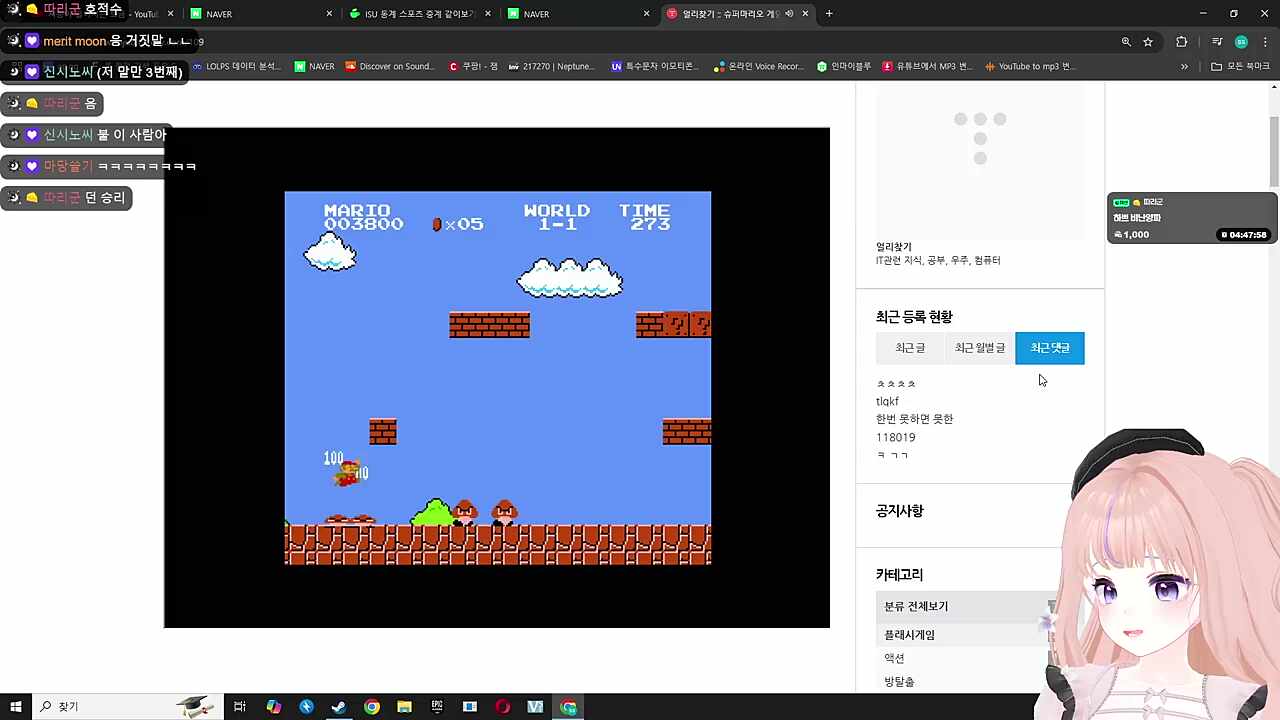Open the Windows Start menu
The image size is (1280, 720).
tap(15, 706)
